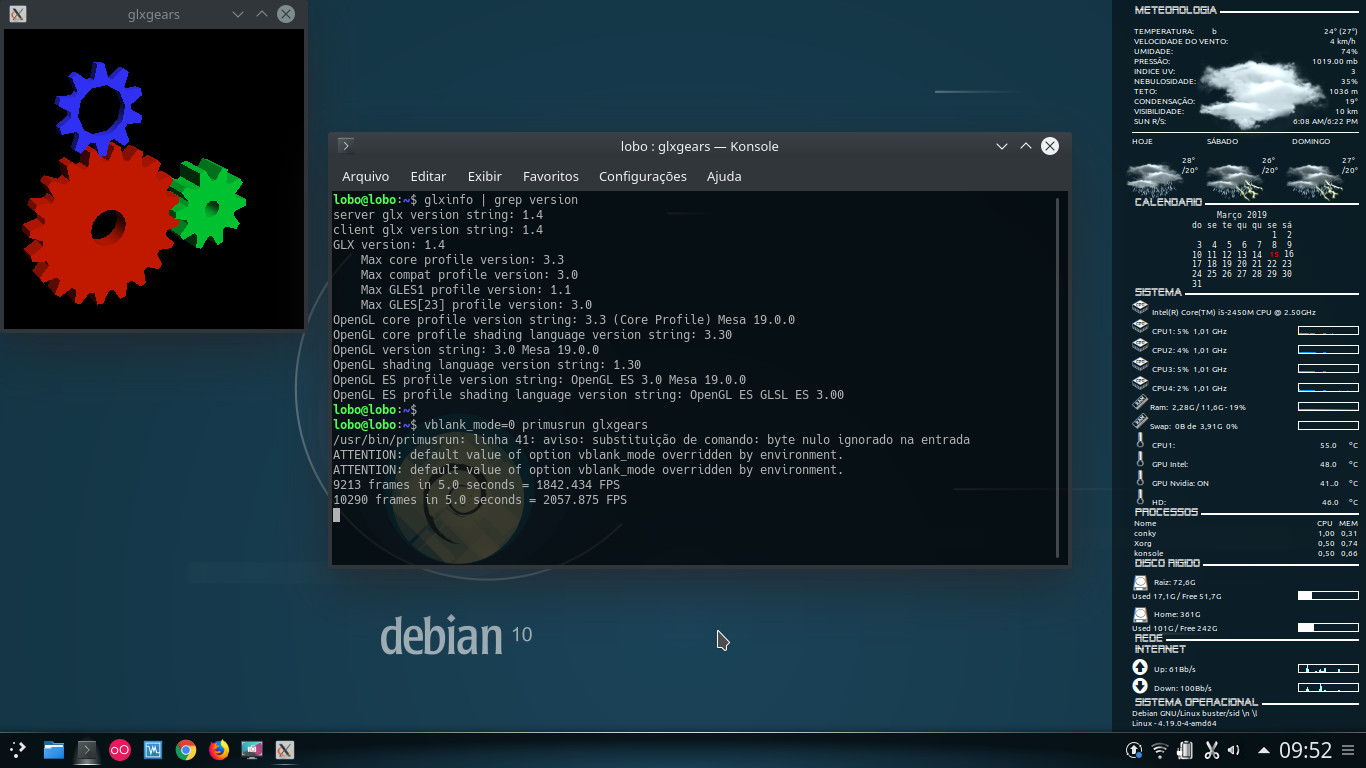Screen dimensions: 1366x768
Task: Open the software updates tray icon
Action: pyautogui.click(x=1133, y=750)
